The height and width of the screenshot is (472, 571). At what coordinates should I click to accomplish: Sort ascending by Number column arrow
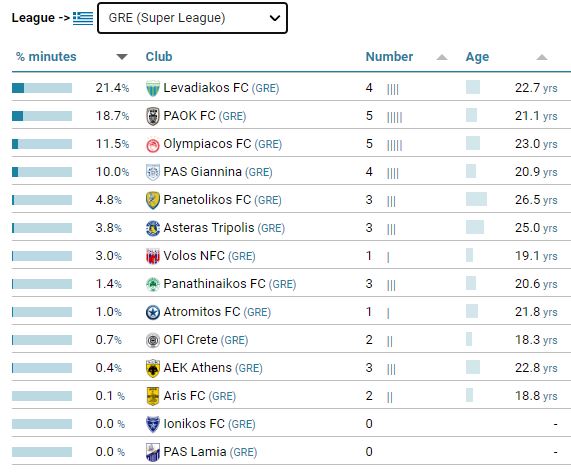click(x=442, y=57)
